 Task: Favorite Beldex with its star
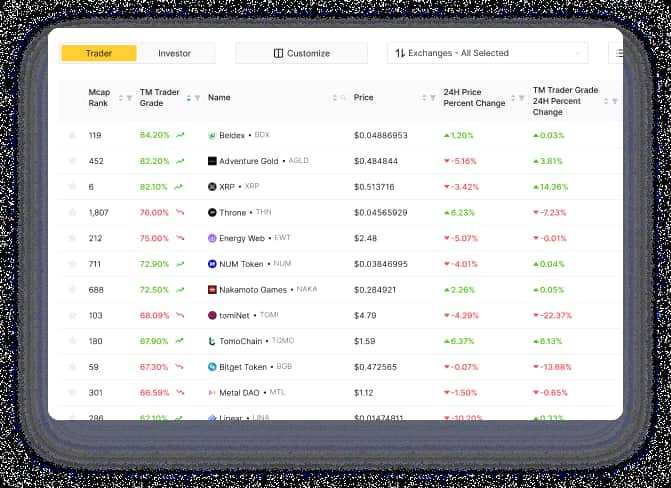tap(72, 135)
